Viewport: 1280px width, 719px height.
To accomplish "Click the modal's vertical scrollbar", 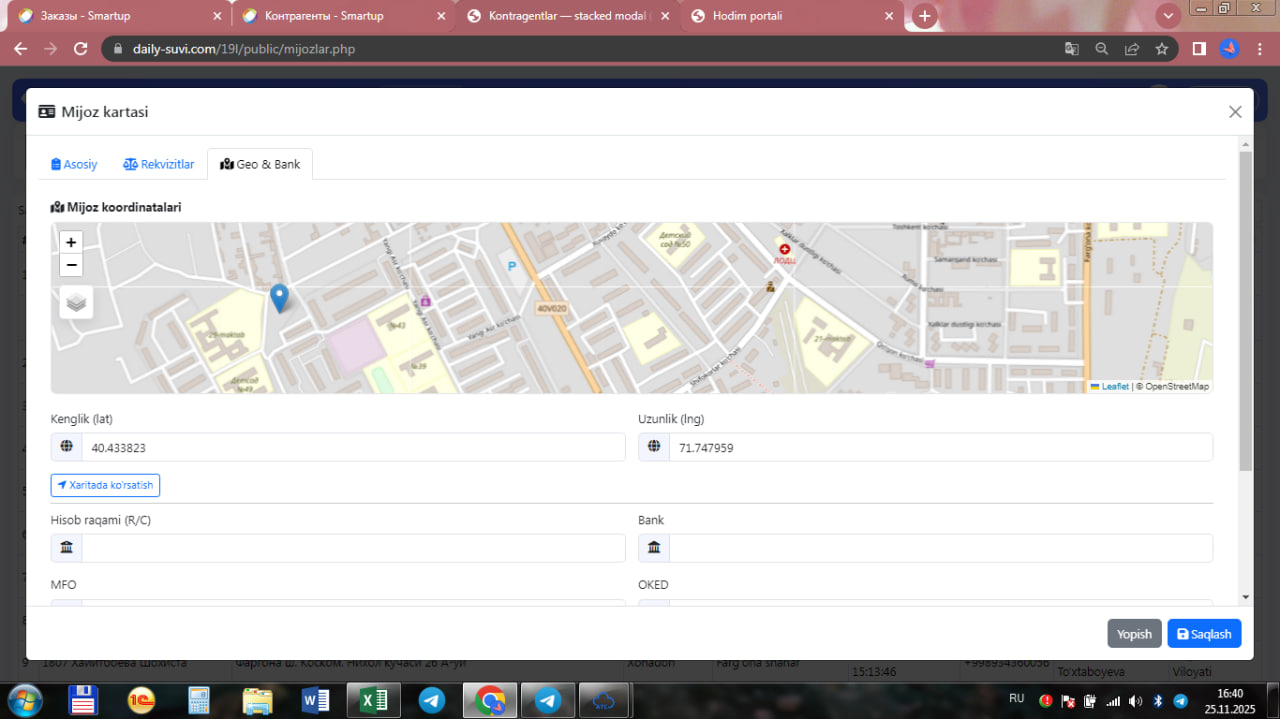I will click(1245, 310).
